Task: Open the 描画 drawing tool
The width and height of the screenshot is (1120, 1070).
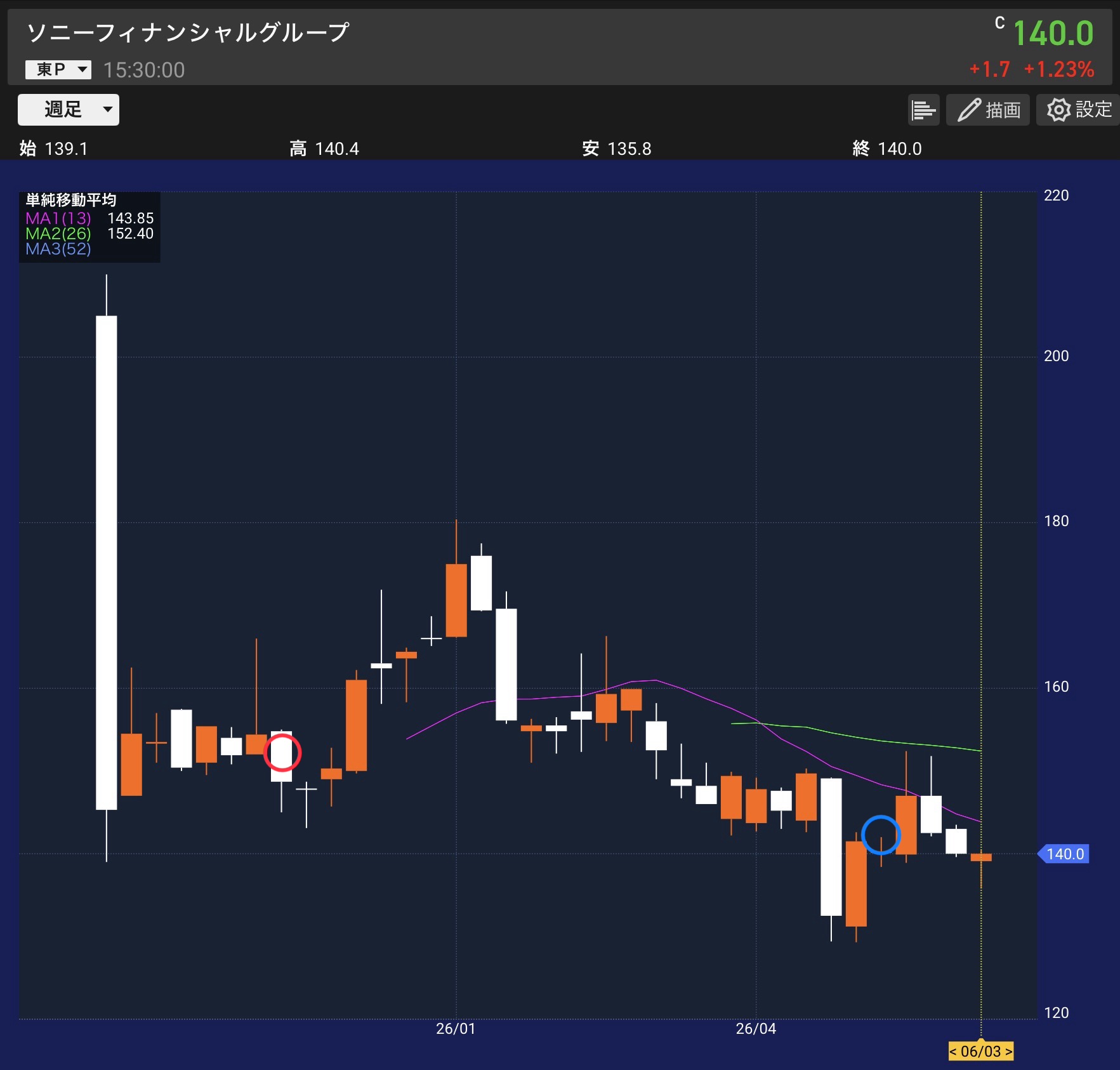Action: [x=988, y=110]
